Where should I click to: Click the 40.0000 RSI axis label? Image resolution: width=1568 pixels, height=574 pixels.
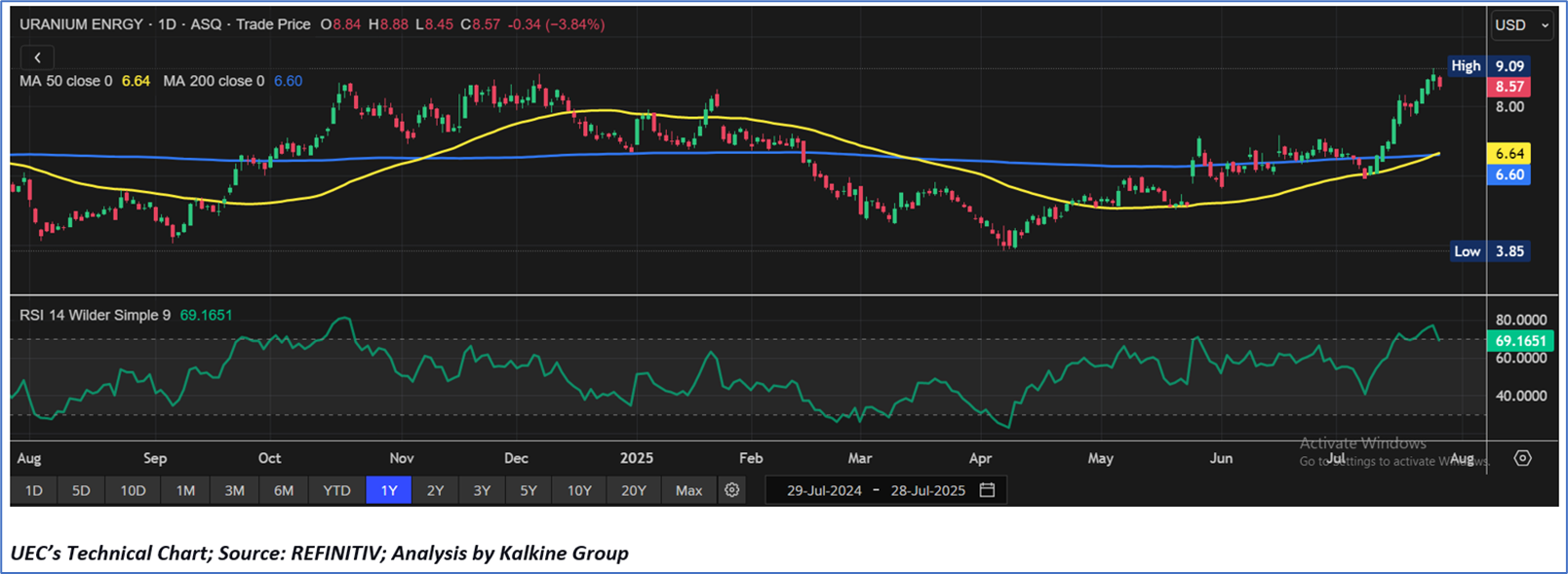[x=1521, y=396]
